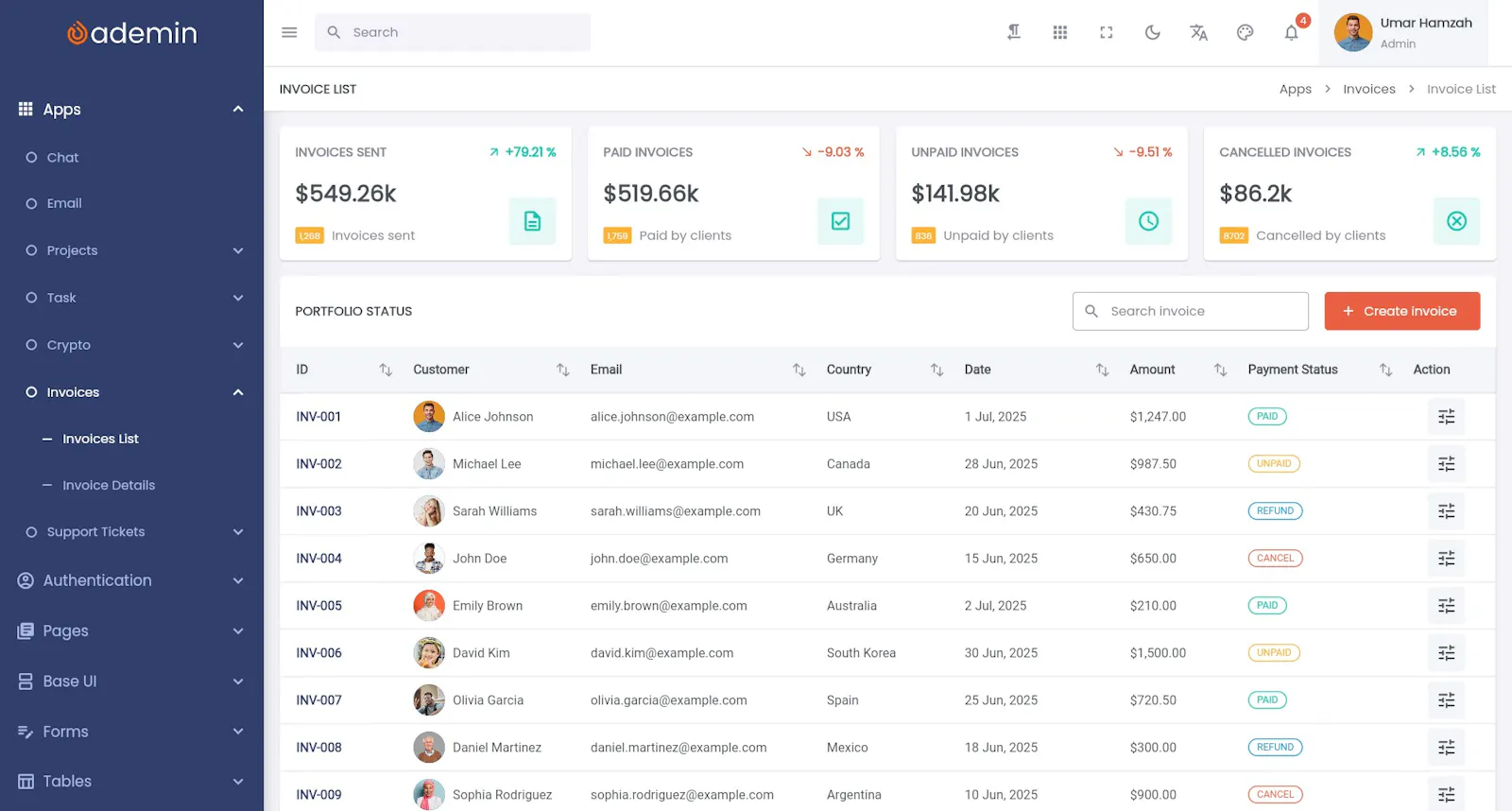Click REFUND status badge for INV-003
The height and width of the screenshot is (811, 1512).
pyautogui.click(x=1275, y=511)
